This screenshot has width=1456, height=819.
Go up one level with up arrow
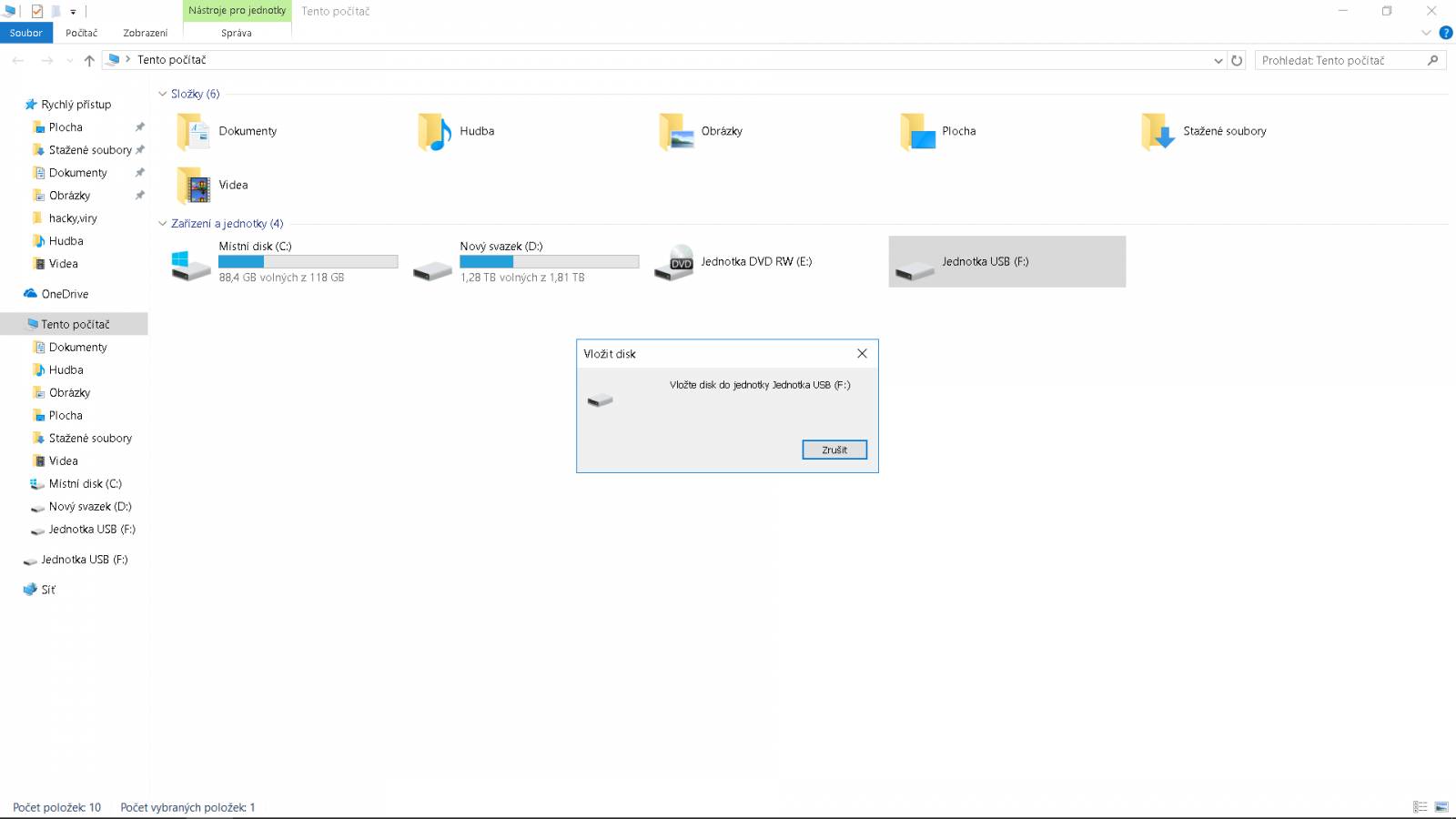[x=89, y=60]
